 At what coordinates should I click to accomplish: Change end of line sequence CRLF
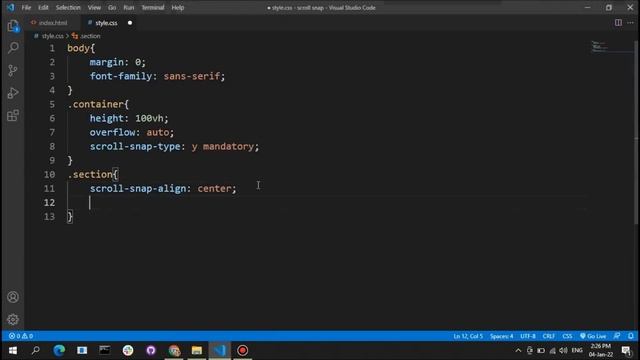click(549, 336)
